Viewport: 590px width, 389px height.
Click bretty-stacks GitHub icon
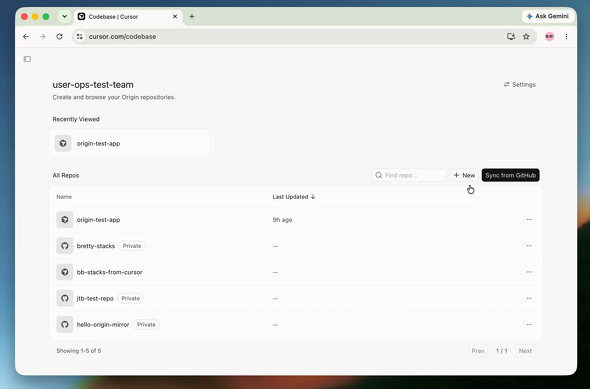[65, 246]
